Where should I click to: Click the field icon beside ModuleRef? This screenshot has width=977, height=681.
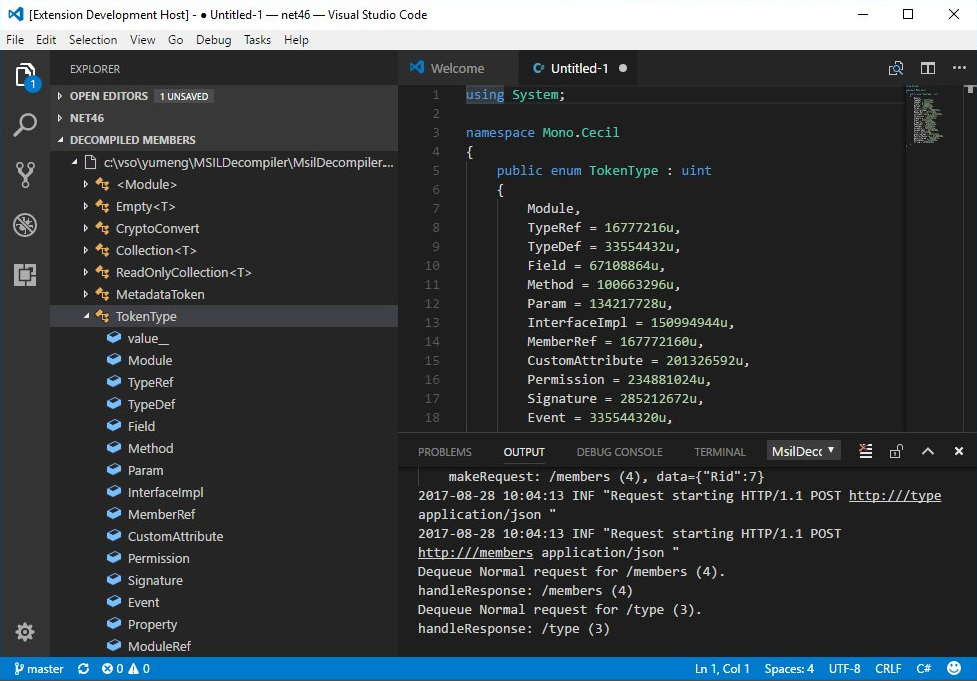[x=113, y=645]
